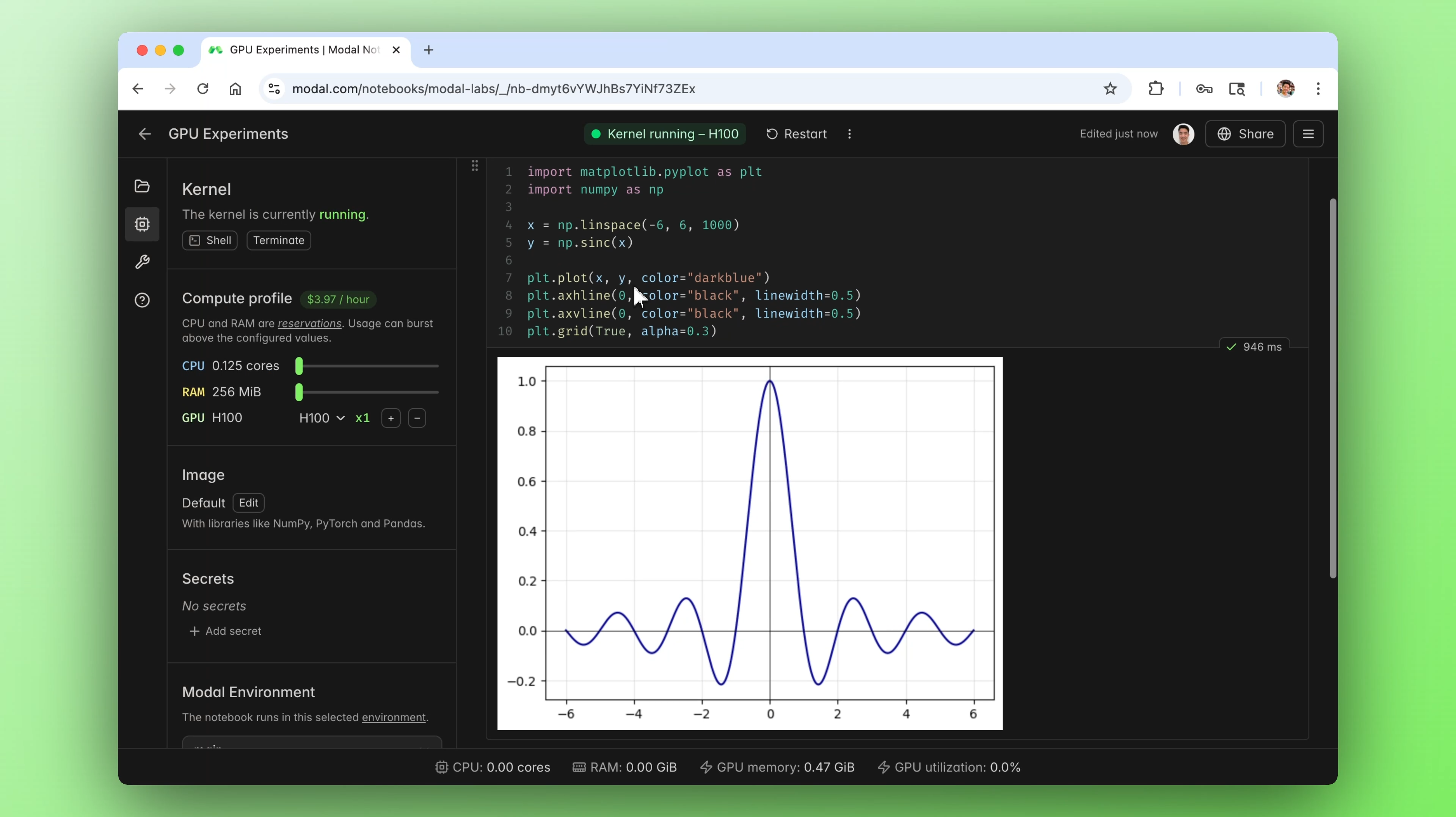1456x817 pixels.
Task: Open a new browser tab
Action: coord(428,50)
